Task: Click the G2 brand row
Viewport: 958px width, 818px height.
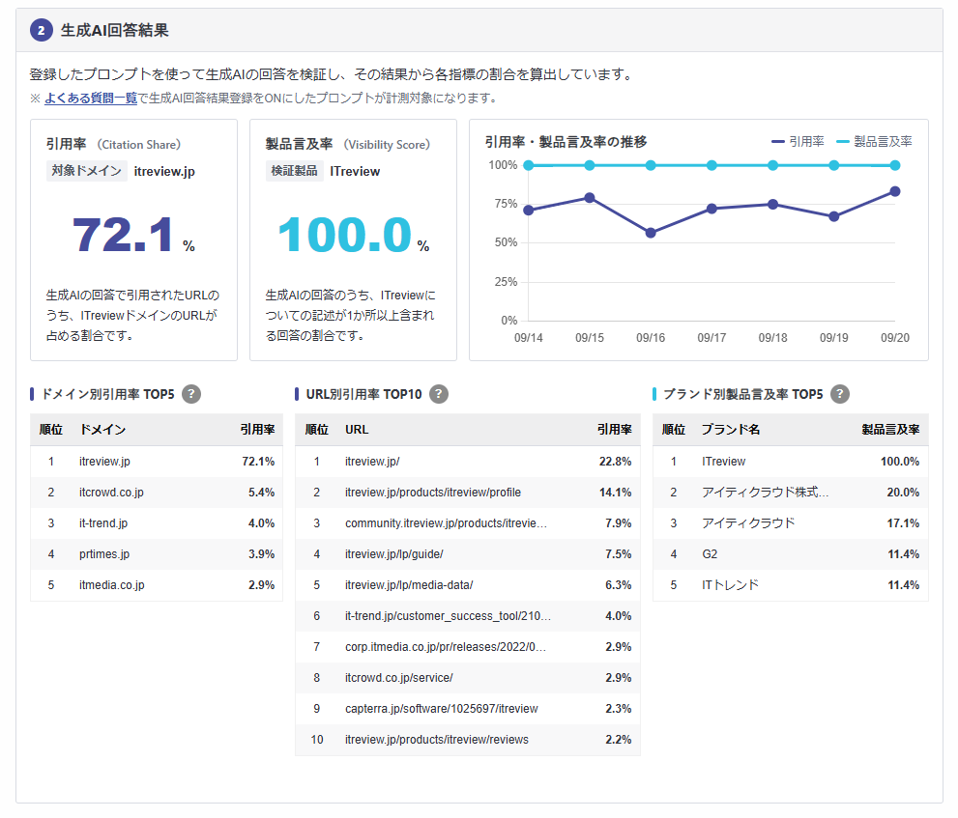Action: [791, 554]
